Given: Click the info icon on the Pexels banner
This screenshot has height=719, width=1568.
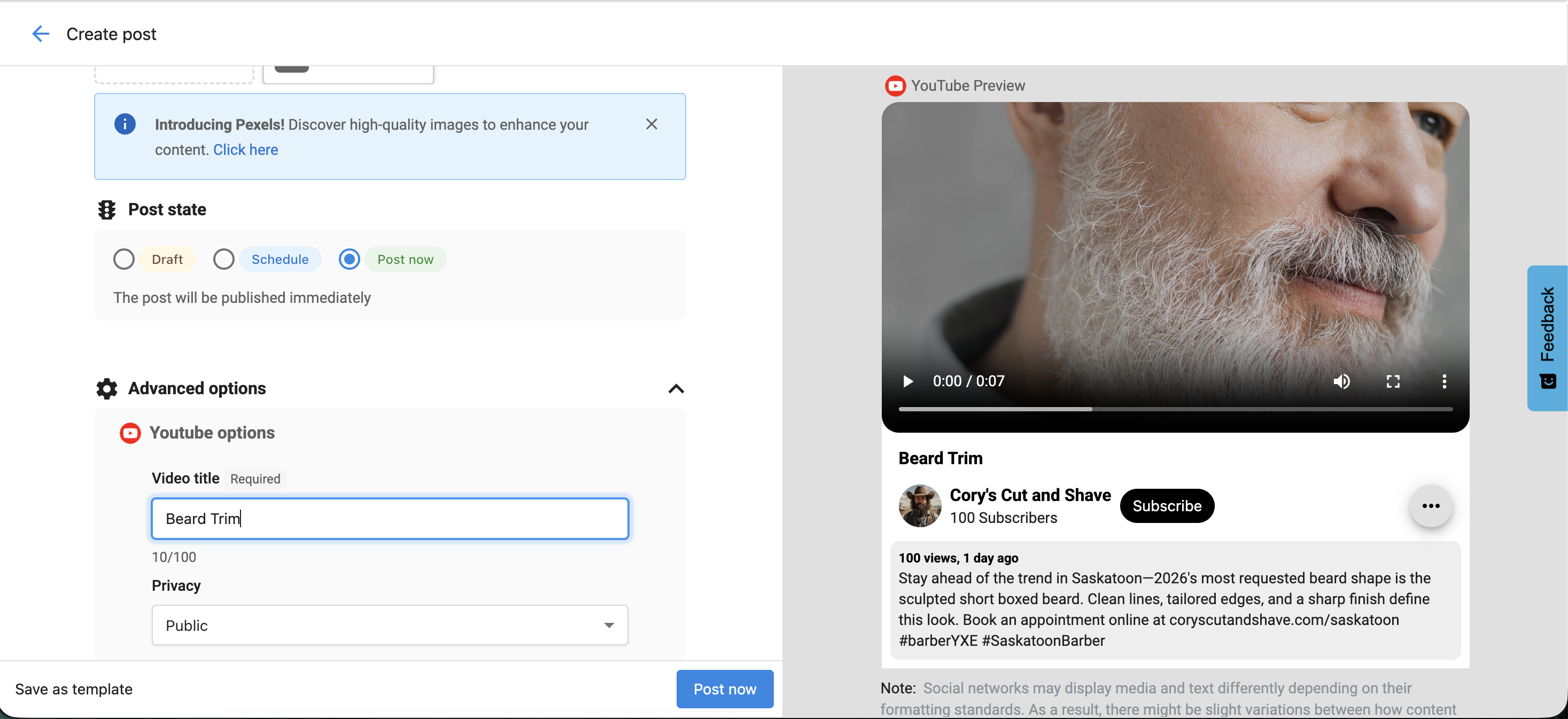Looking at the screenshot, I should tap(125, 123).
